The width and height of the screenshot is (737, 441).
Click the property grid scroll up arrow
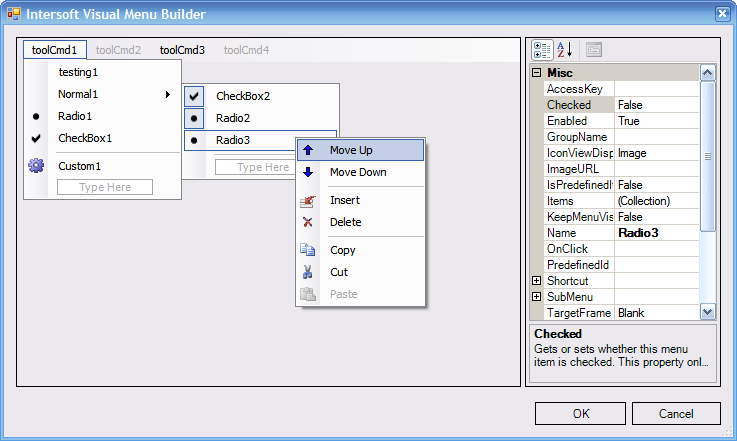(x=708, y=72)
